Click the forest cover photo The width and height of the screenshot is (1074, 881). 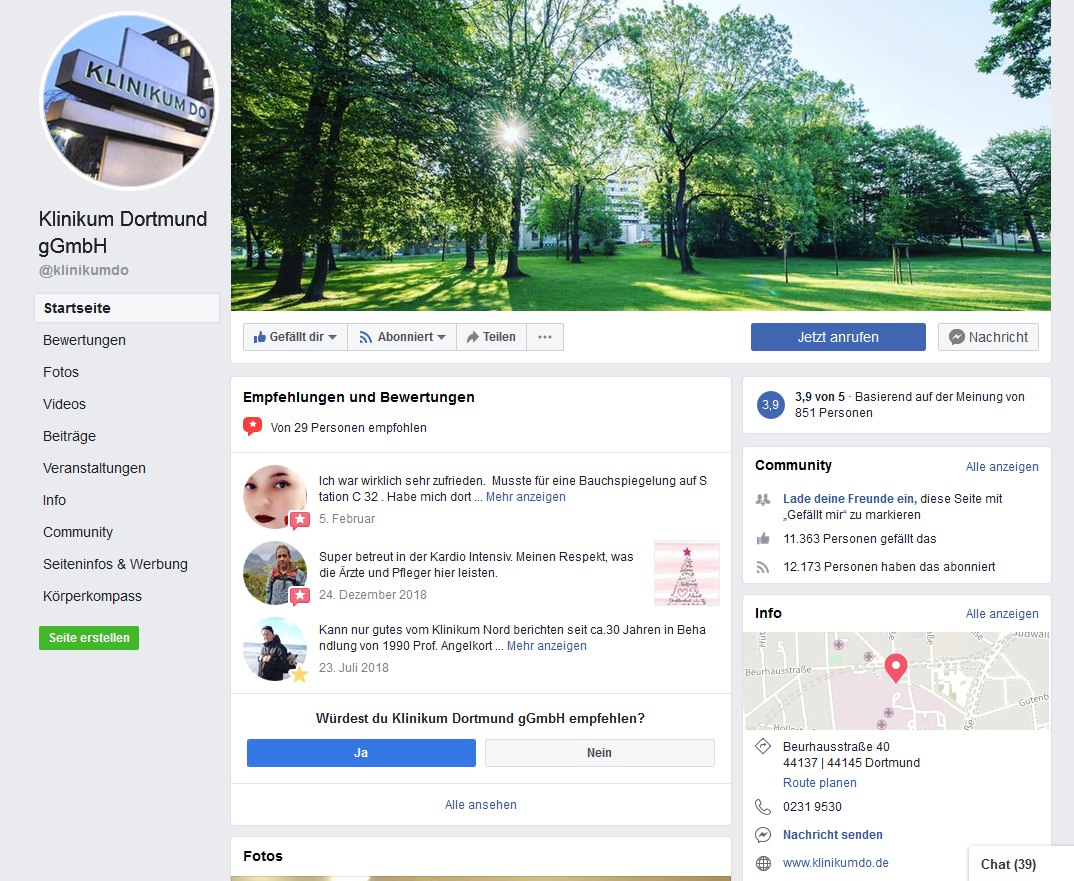[640, 156]
